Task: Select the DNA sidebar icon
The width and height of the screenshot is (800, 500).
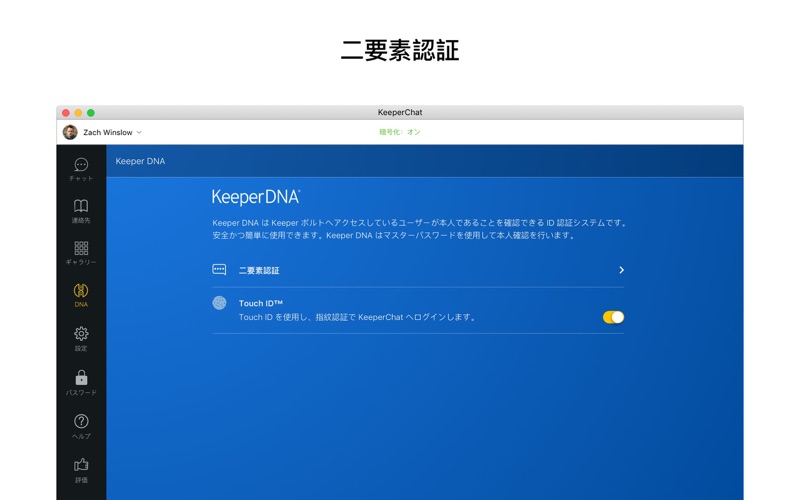Action: 81,291
